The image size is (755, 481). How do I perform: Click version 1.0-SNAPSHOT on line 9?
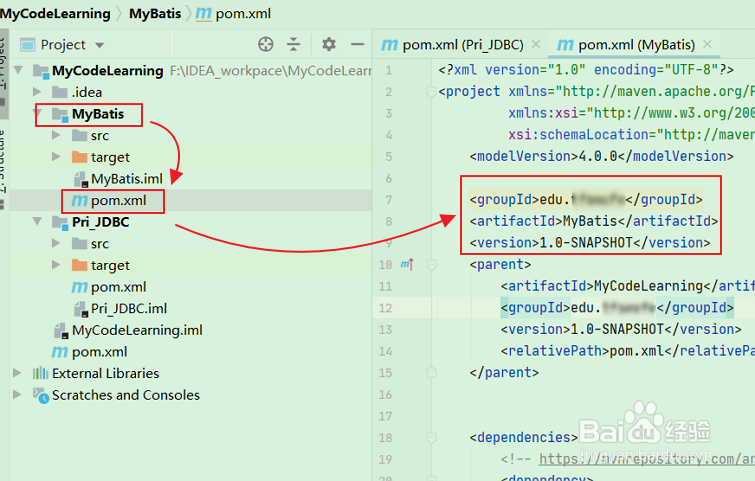pyautogui.click(x=590, y=243)
